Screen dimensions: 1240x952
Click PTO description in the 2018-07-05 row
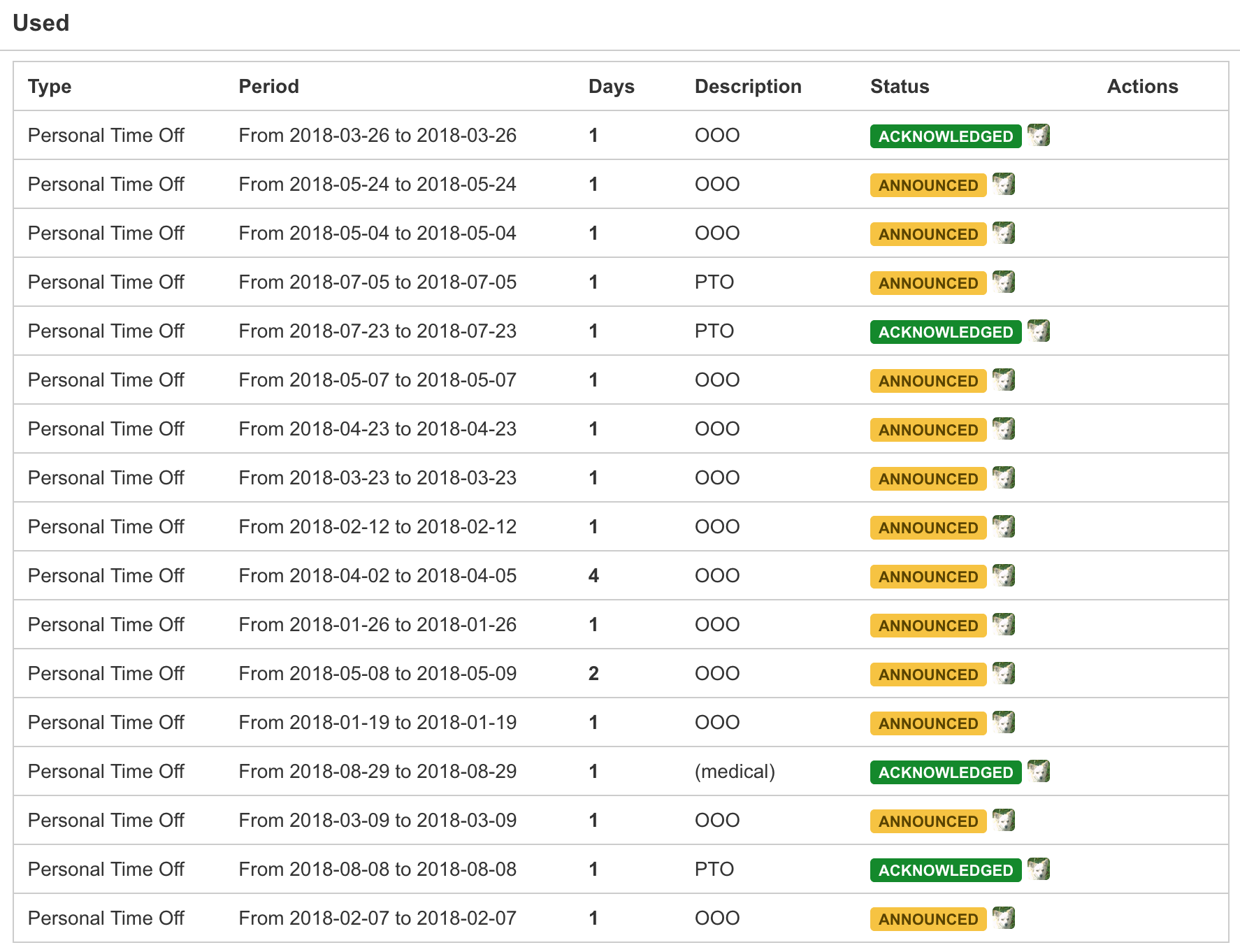coord(714,282)
